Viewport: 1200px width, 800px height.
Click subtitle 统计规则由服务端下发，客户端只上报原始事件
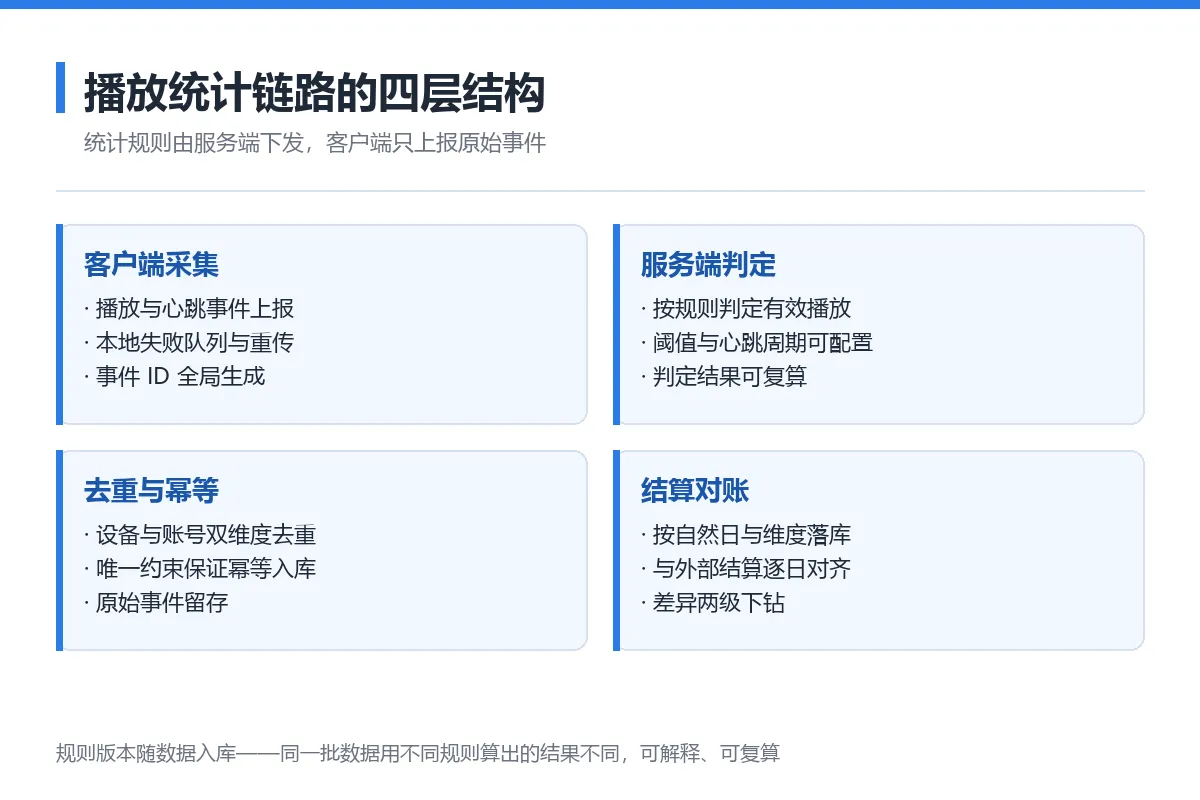(x=315, y=143)
